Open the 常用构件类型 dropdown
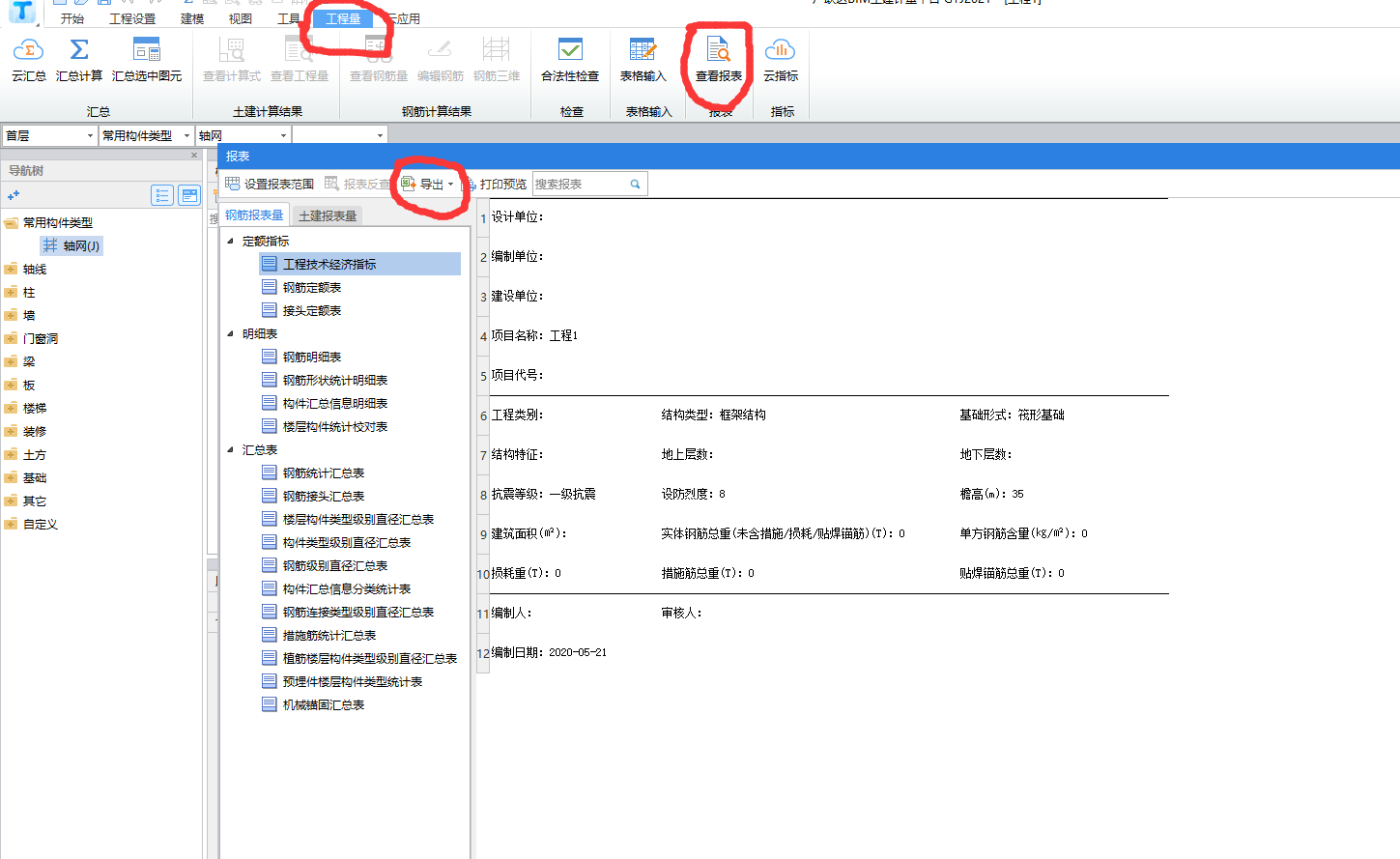 186,135
